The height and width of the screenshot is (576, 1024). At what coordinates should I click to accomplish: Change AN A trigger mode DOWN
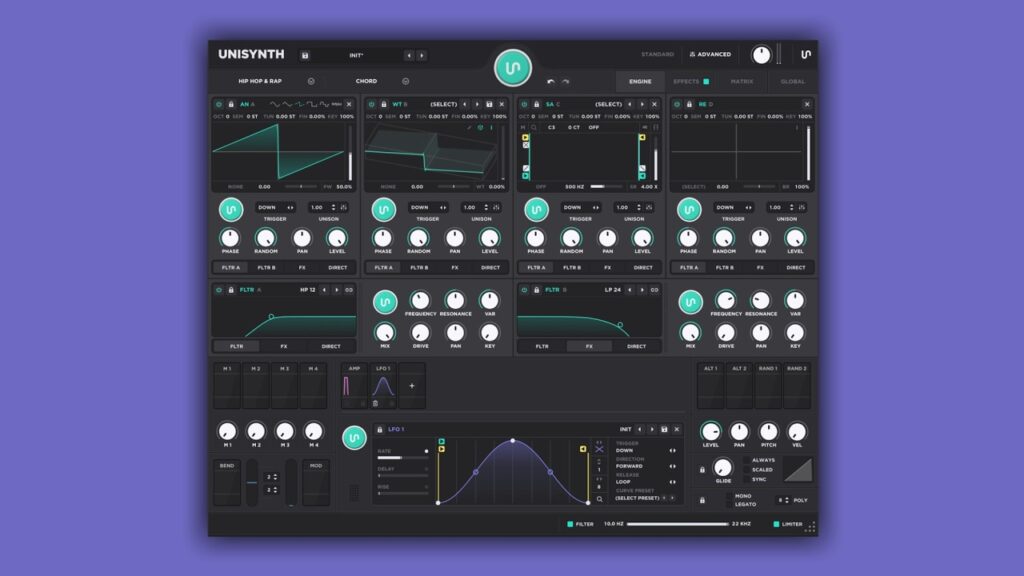pyautogui.click(x=275, y=208)
